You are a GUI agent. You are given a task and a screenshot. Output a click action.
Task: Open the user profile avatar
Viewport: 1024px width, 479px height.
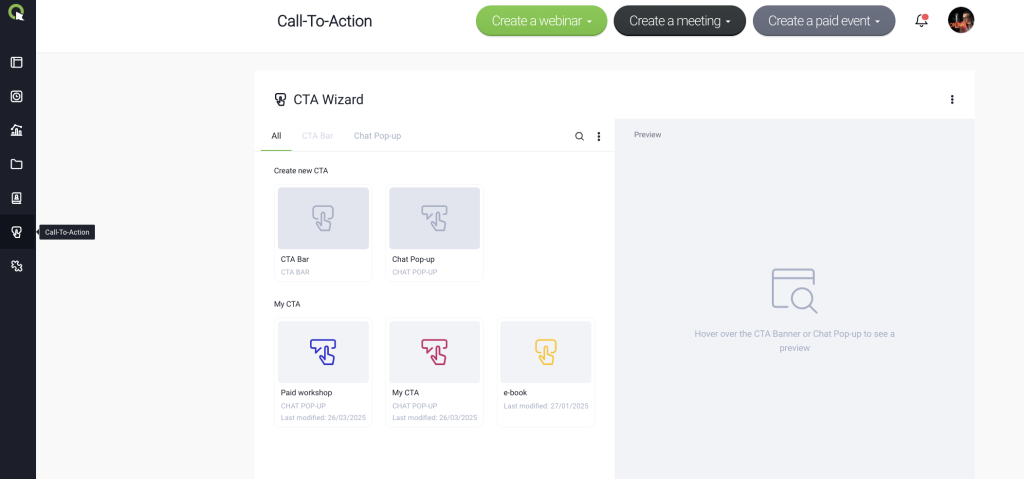[961, 20]
